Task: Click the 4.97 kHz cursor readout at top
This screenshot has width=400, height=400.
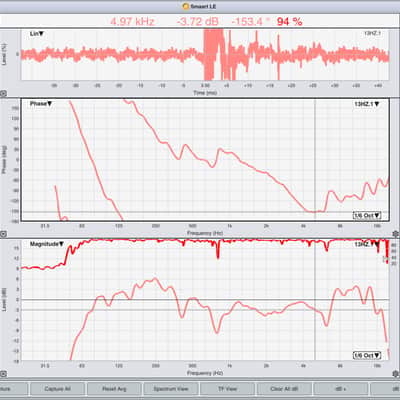Action: (132, 22)
